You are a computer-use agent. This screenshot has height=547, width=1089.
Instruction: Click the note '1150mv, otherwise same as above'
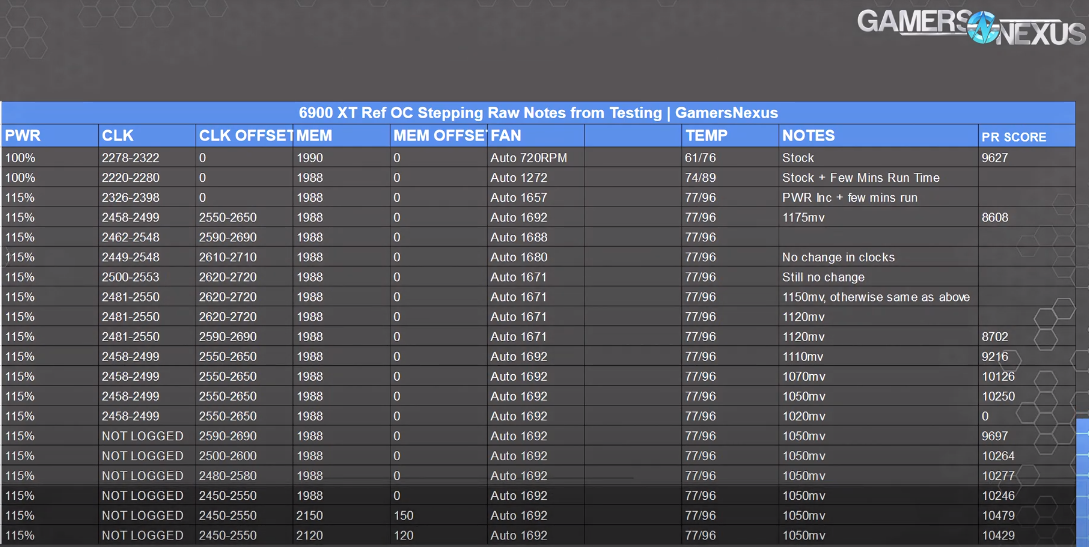click(x=876, y=297)
